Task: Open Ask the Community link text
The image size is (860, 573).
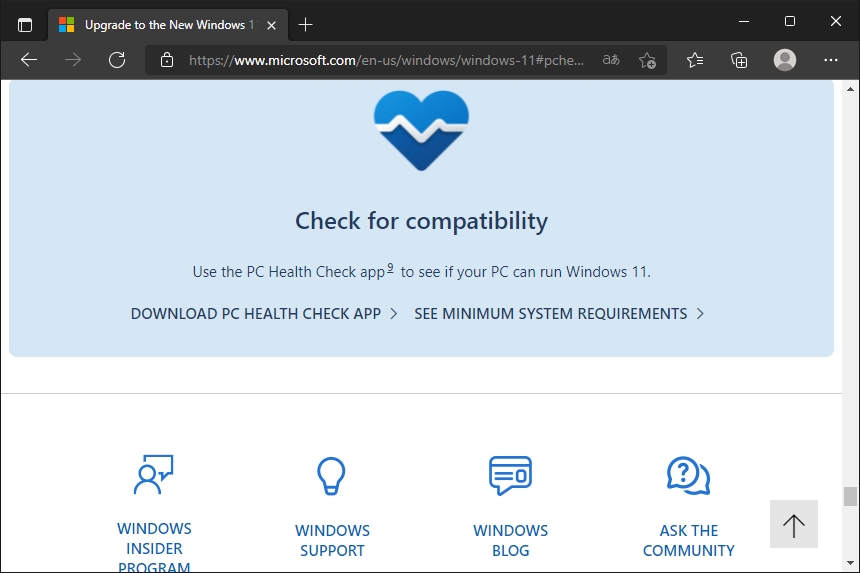Action: tap(689, 541)
